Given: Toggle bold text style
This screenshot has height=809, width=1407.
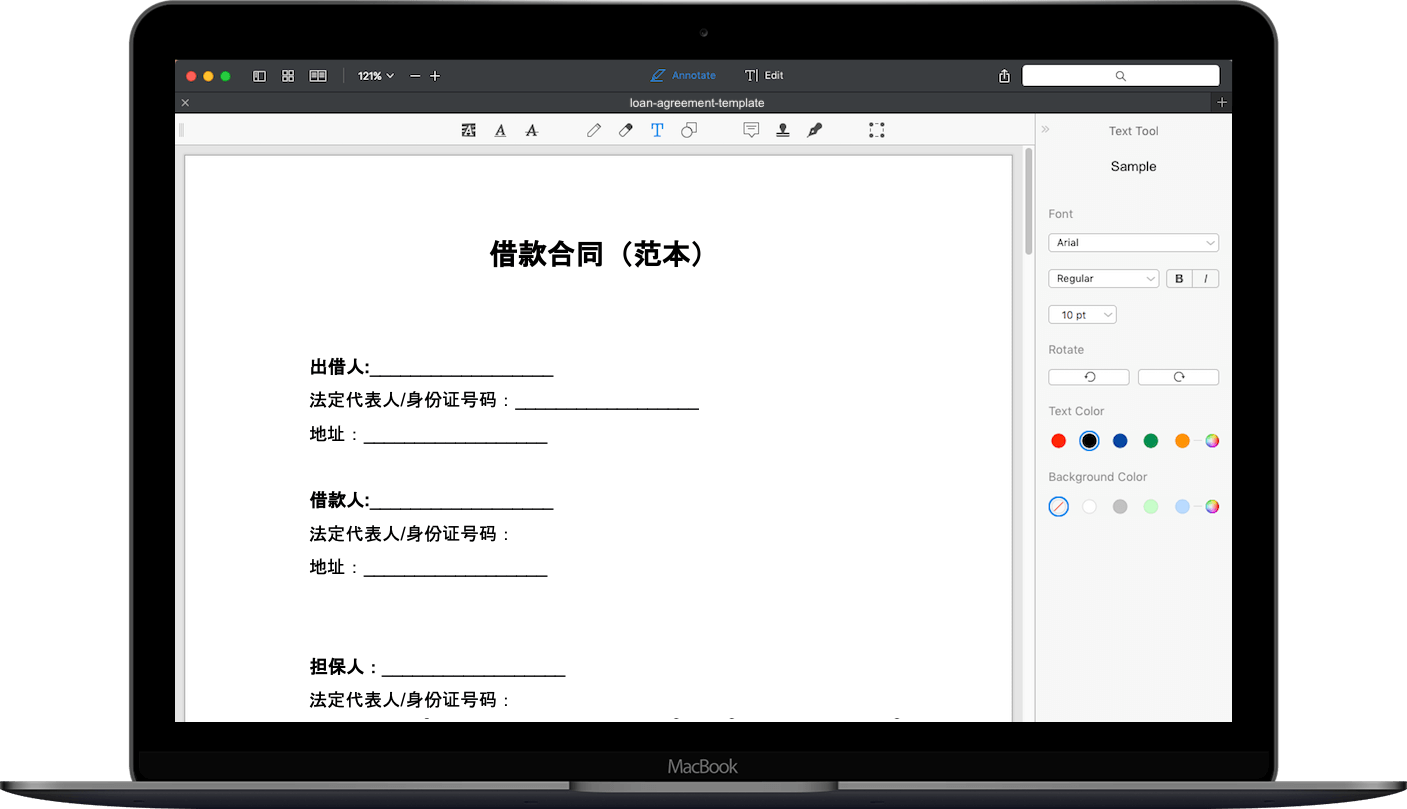Looking at the screenshot, I should 1180,279.
